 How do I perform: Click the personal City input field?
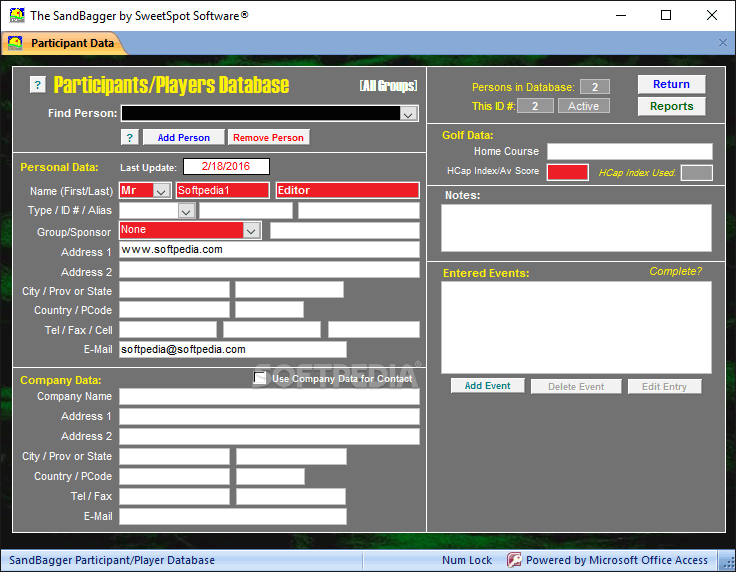(174, 290)
